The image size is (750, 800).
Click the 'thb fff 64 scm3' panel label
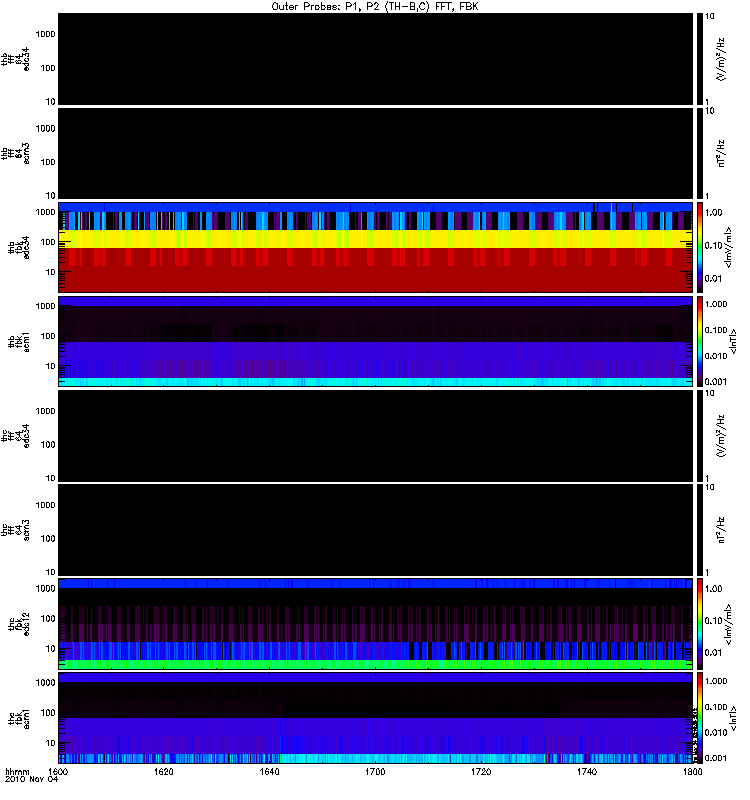click(15, 154)
